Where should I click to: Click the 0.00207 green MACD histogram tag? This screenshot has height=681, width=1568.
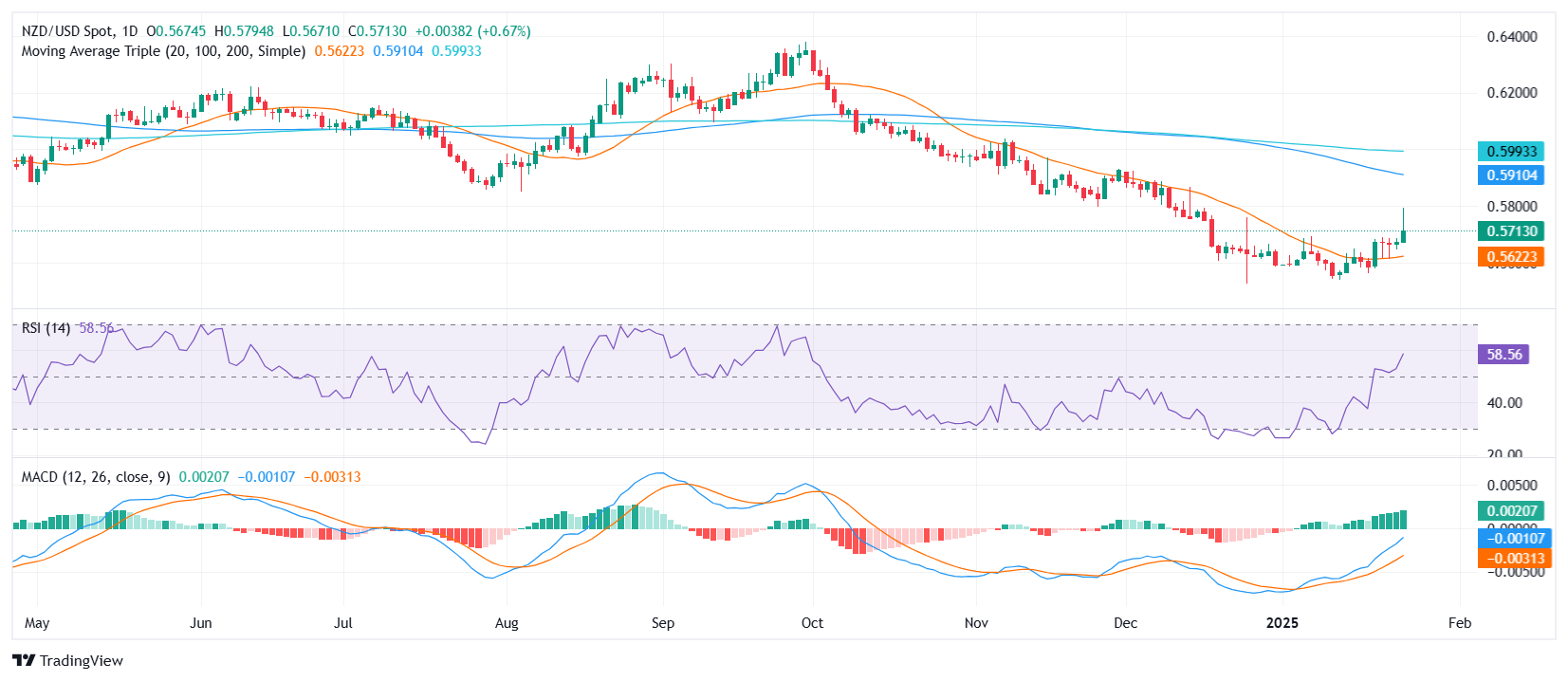1511,511
